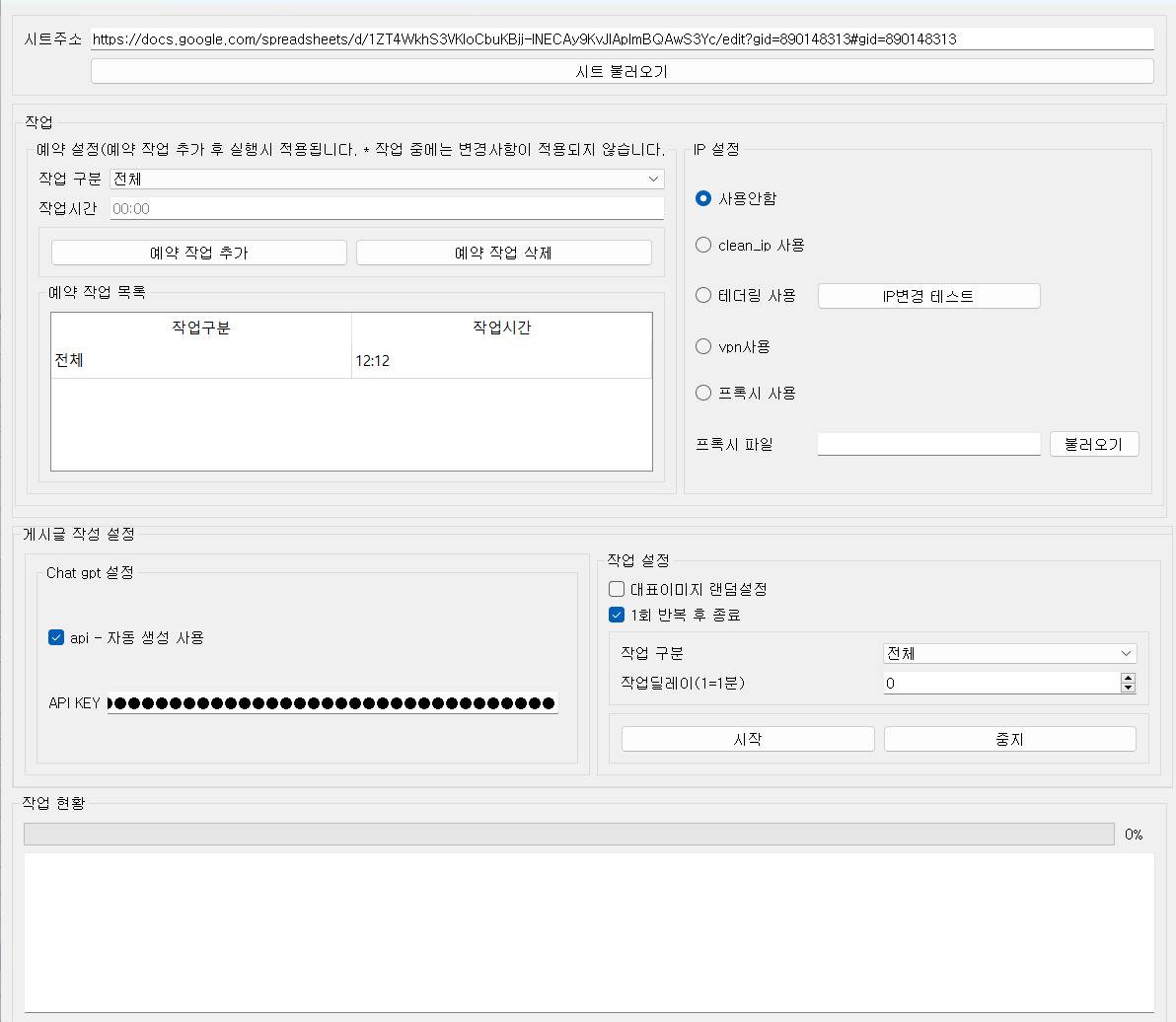
Task: Uncheck the 1회 반복 후 종료 checkbox
Action: click(617, 615)
